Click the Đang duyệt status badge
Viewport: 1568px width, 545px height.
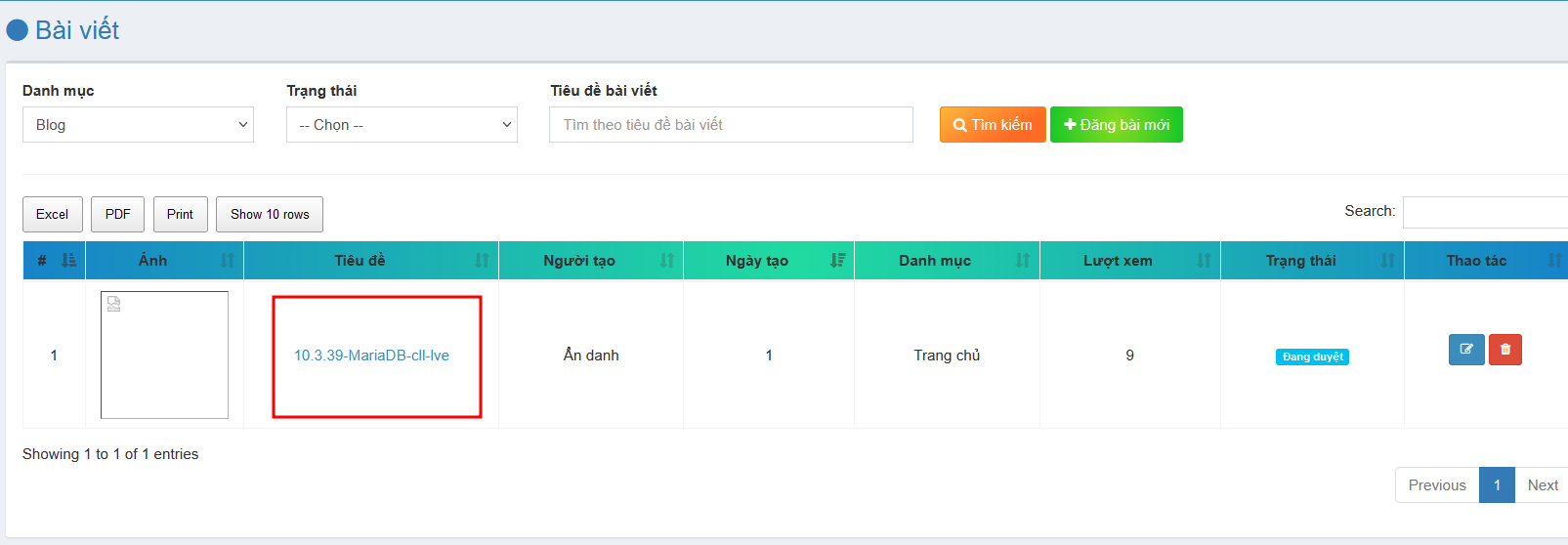(x=1312, y=357)
